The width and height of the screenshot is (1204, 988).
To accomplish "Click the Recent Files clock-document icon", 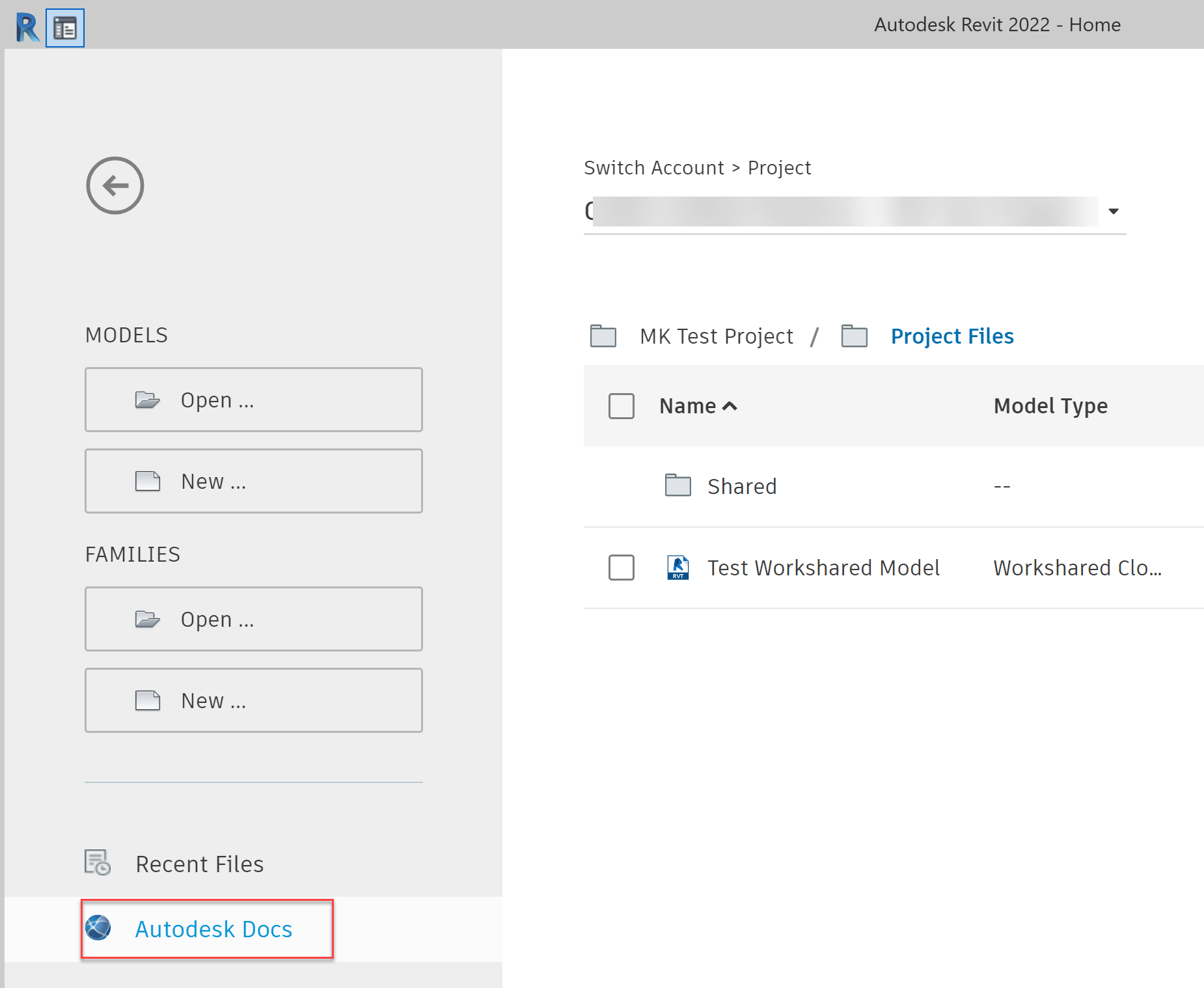I will (98, 863).
